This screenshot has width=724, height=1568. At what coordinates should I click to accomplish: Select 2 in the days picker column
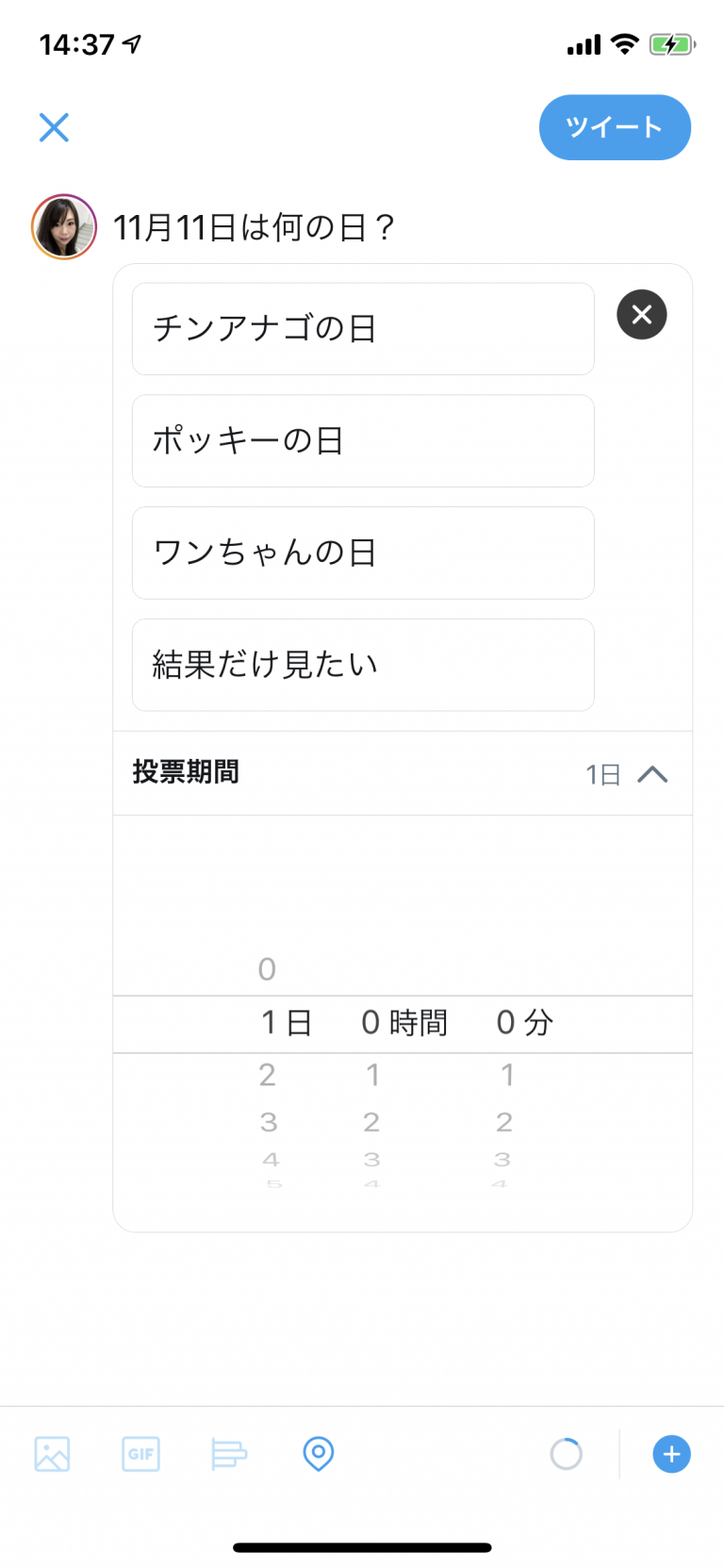coord(268,1075)
